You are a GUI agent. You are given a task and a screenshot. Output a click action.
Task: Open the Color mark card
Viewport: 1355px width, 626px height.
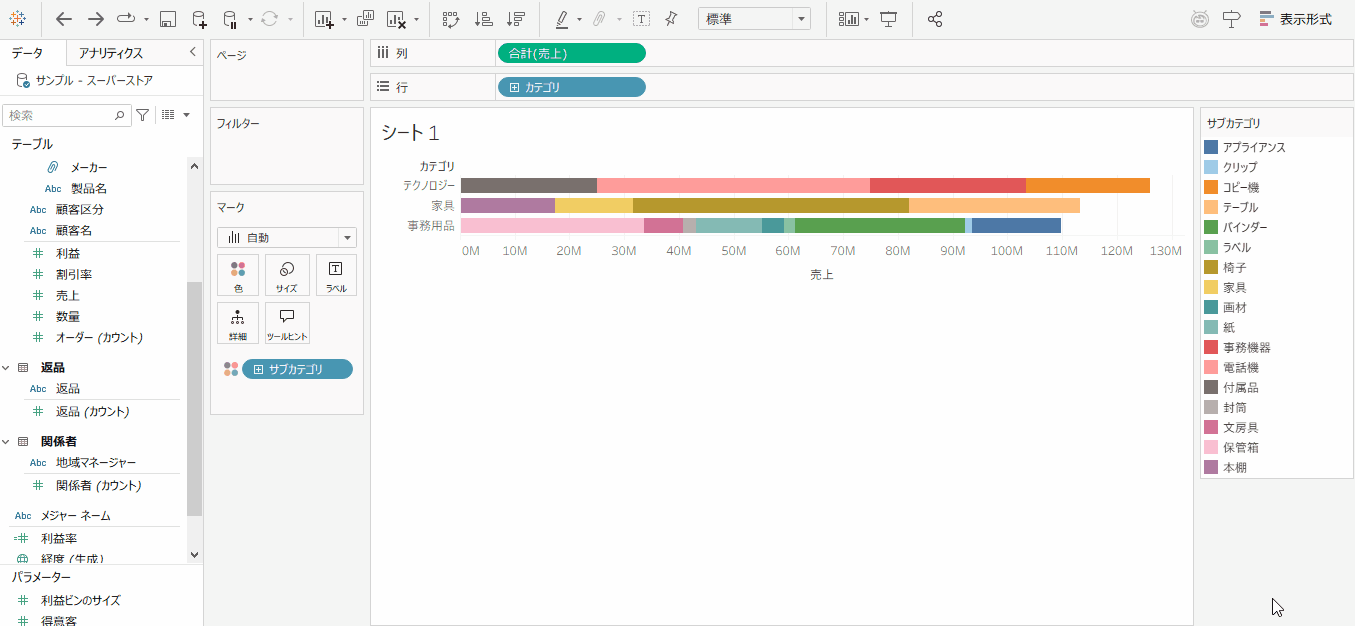(x=238, y=275)
